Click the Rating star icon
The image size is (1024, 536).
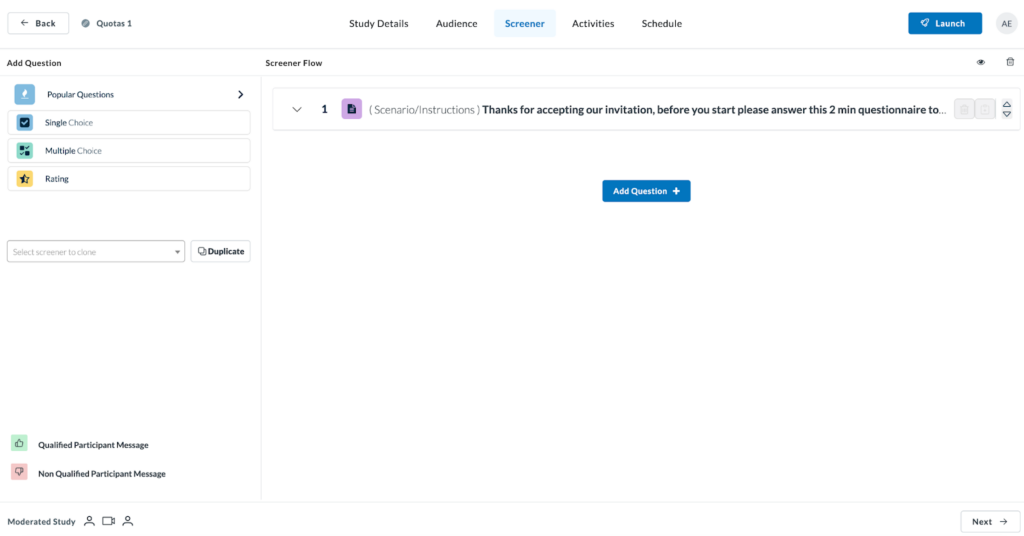[x=25, y=179]
